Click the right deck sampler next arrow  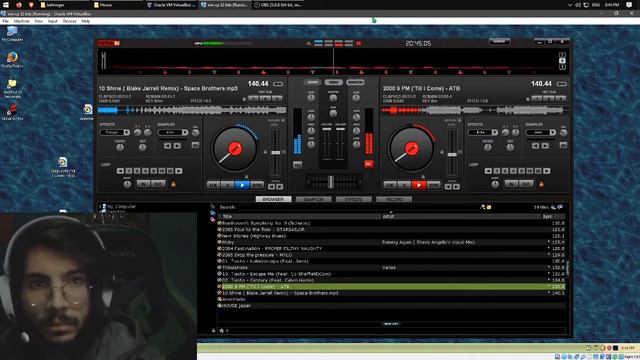click(545, 146)
